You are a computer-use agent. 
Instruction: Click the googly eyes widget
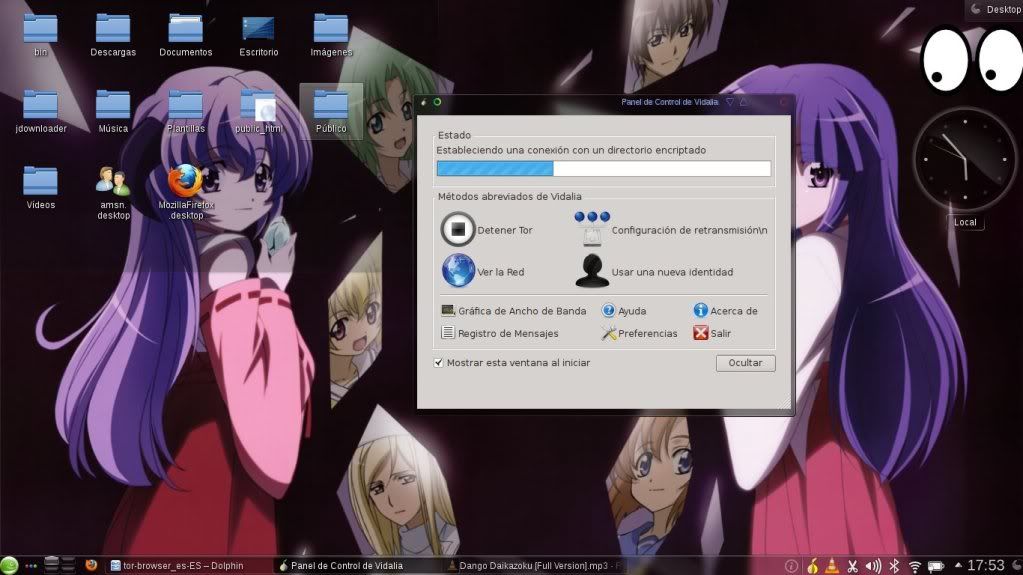pos(971,59)
